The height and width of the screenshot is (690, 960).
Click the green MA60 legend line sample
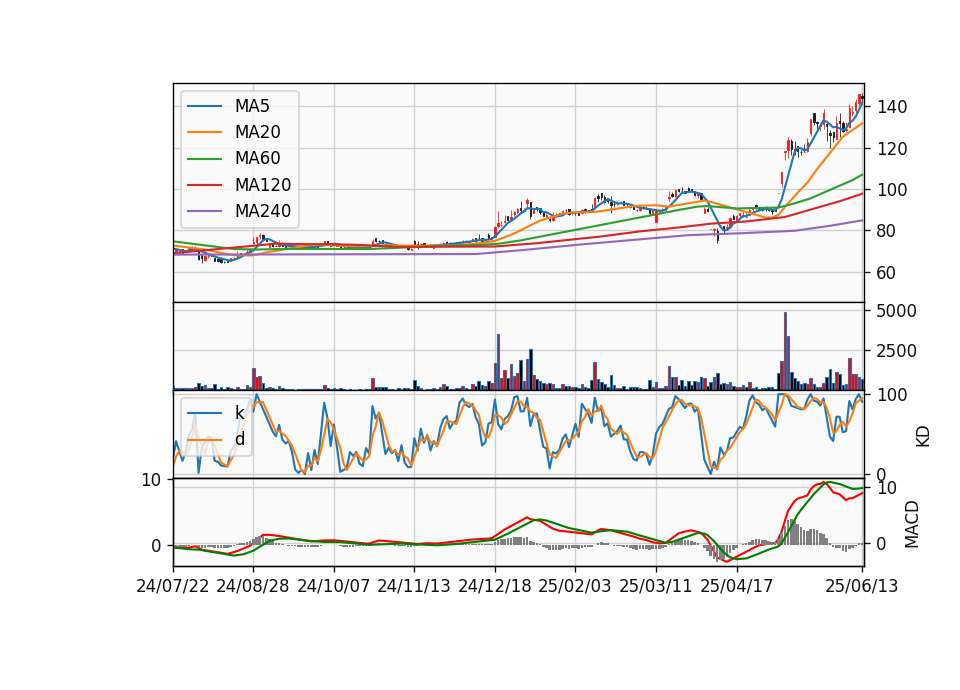[x=204, y=159]
